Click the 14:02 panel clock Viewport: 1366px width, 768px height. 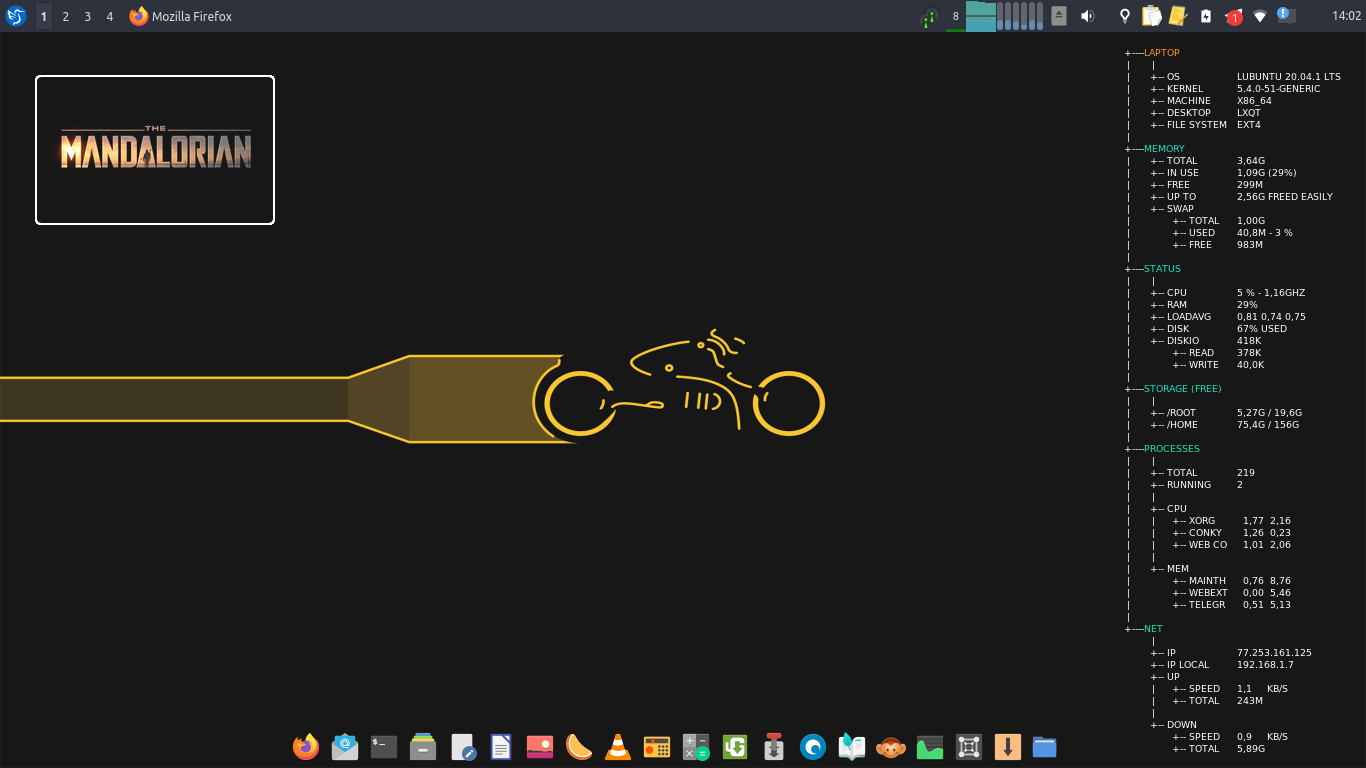coord(1347,16)
